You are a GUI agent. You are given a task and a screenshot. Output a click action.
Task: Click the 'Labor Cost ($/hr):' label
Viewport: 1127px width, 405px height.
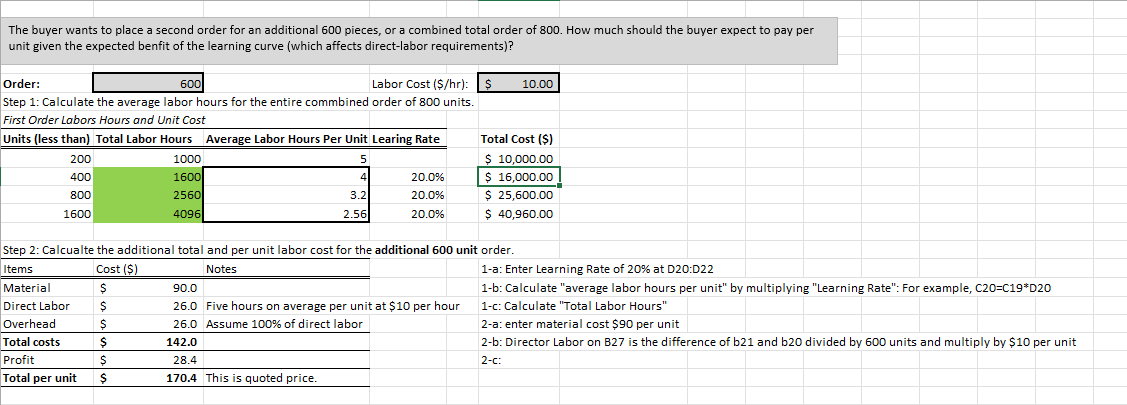[420, 84]
